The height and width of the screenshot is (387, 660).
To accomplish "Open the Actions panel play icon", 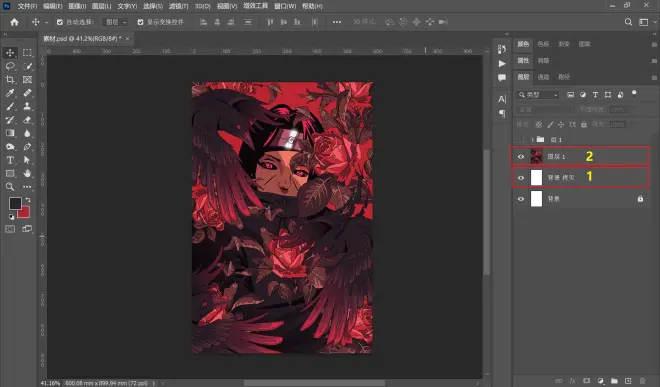I will tap(502, 64).
